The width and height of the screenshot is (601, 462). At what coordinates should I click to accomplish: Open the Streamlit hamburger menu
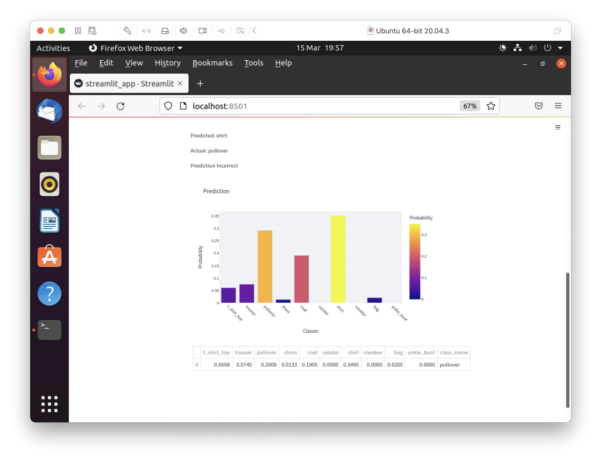(x=557, y=127)
